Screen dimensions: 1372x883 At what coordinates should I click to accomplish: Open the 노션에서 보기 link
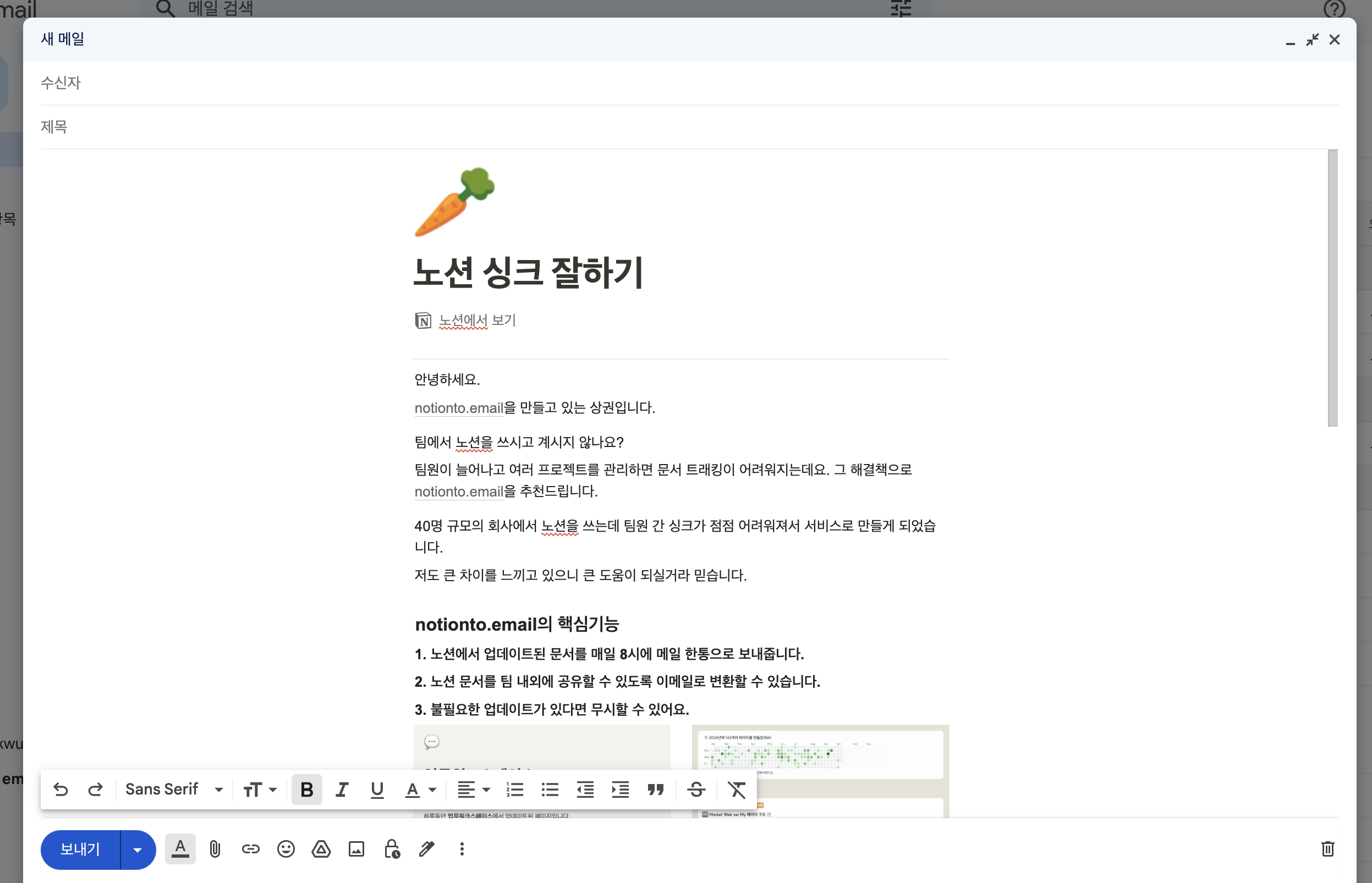coord(477,320)
